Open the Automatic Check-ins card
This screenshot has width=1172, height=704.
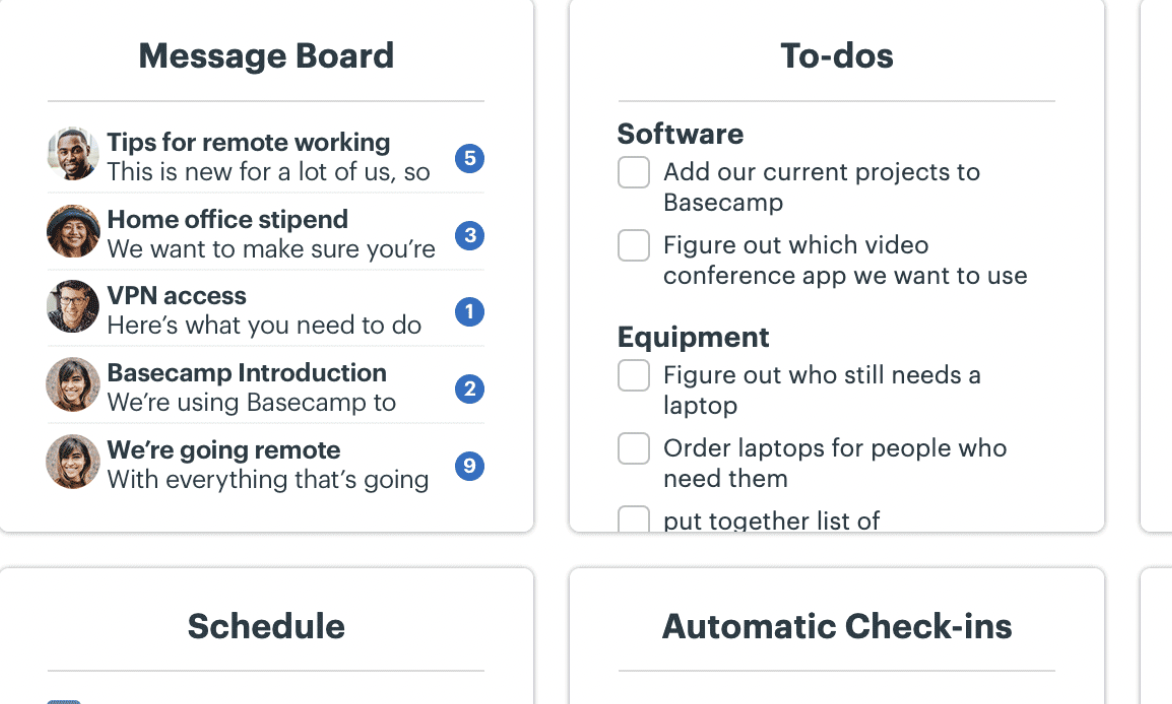pos(836,626)
